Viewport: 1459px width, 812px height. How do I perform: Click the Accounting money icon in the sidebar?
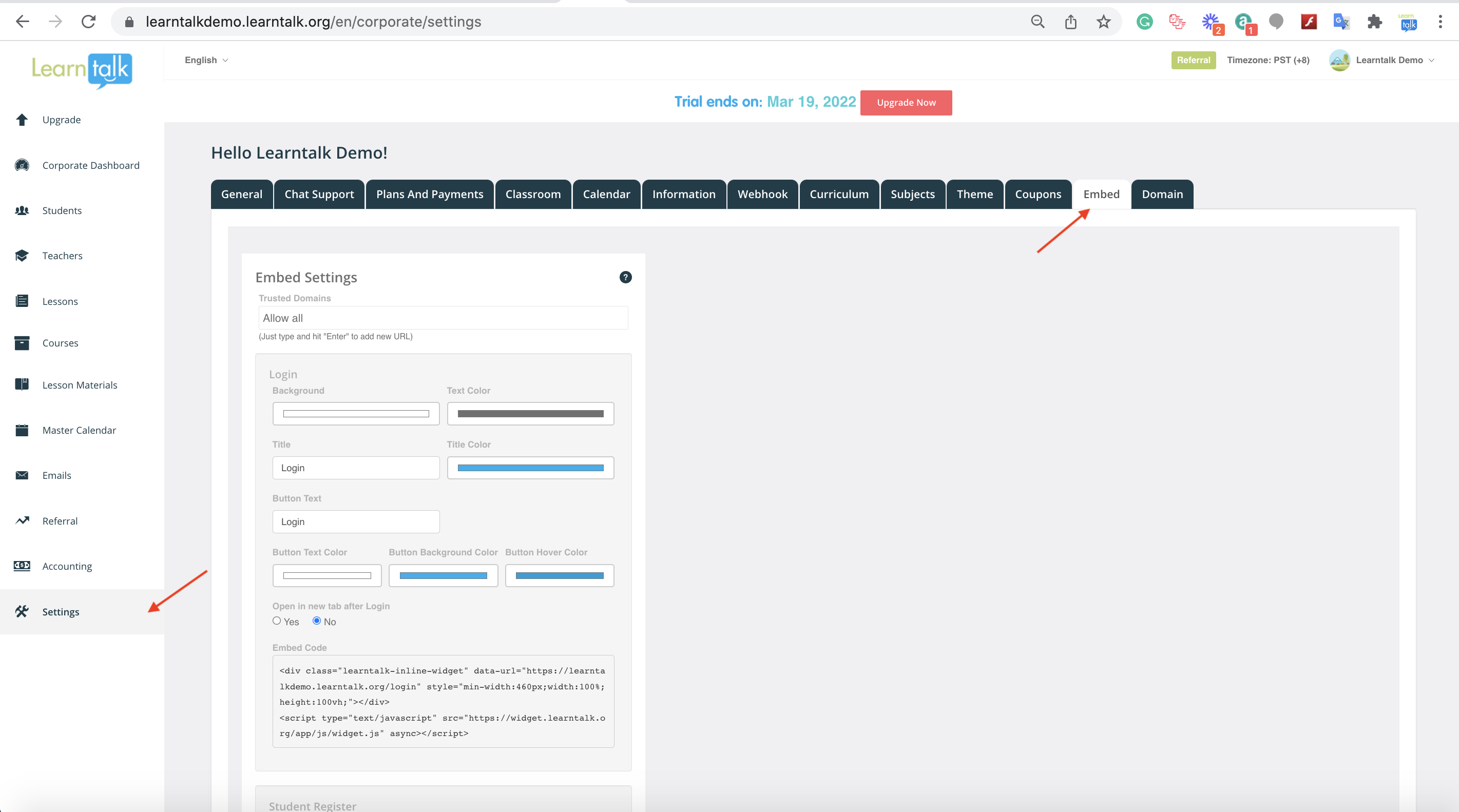[x=22, y=566]
